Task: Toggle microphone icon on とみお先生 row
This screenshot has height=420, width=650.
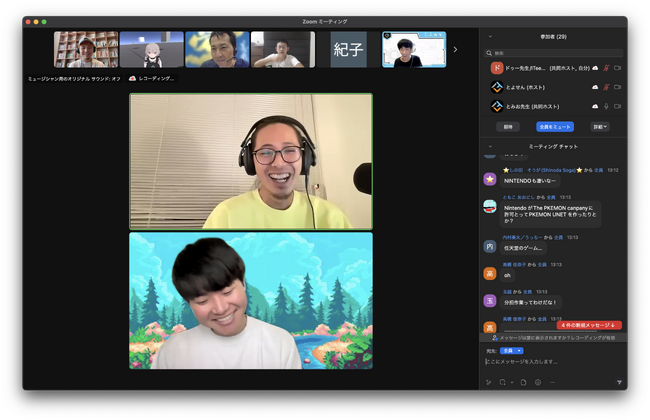Action: pos(606,107)
